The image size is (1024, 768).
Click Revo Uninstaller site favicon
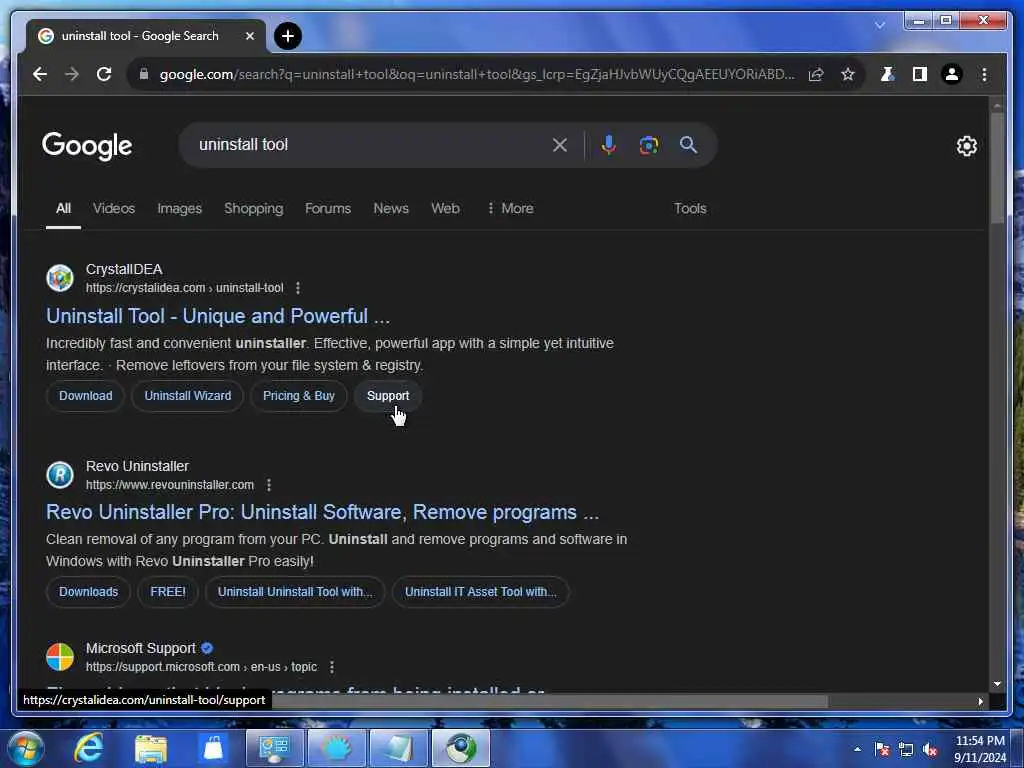tap(60, 475)
